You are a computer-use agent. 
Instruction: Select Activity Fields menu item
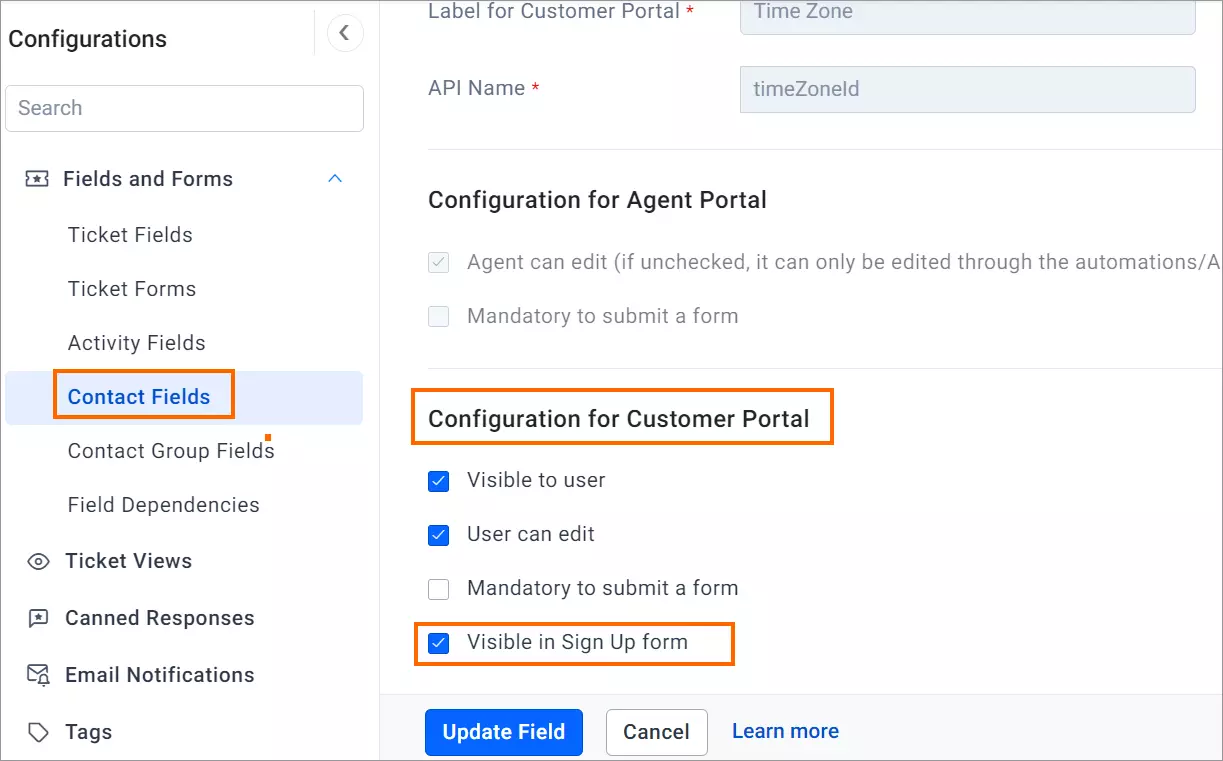tap(137, 343)
